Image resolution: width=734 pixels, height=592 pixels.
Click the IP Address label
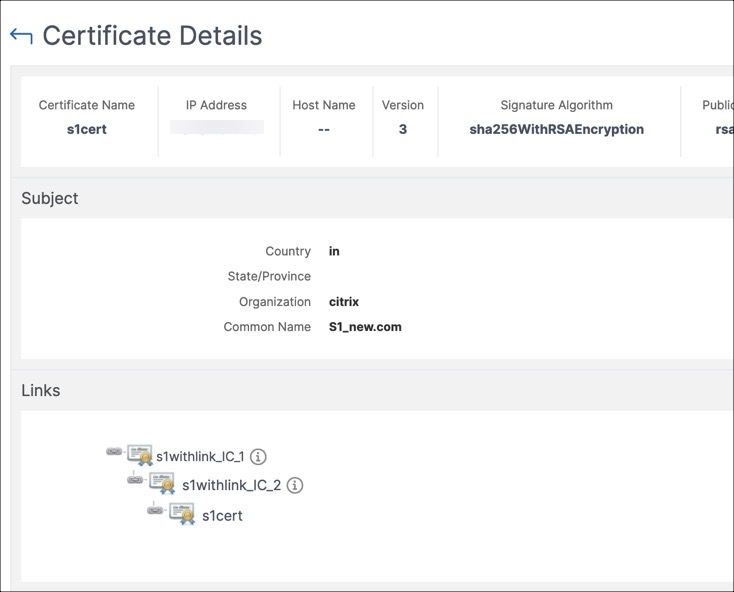[216, 105]
